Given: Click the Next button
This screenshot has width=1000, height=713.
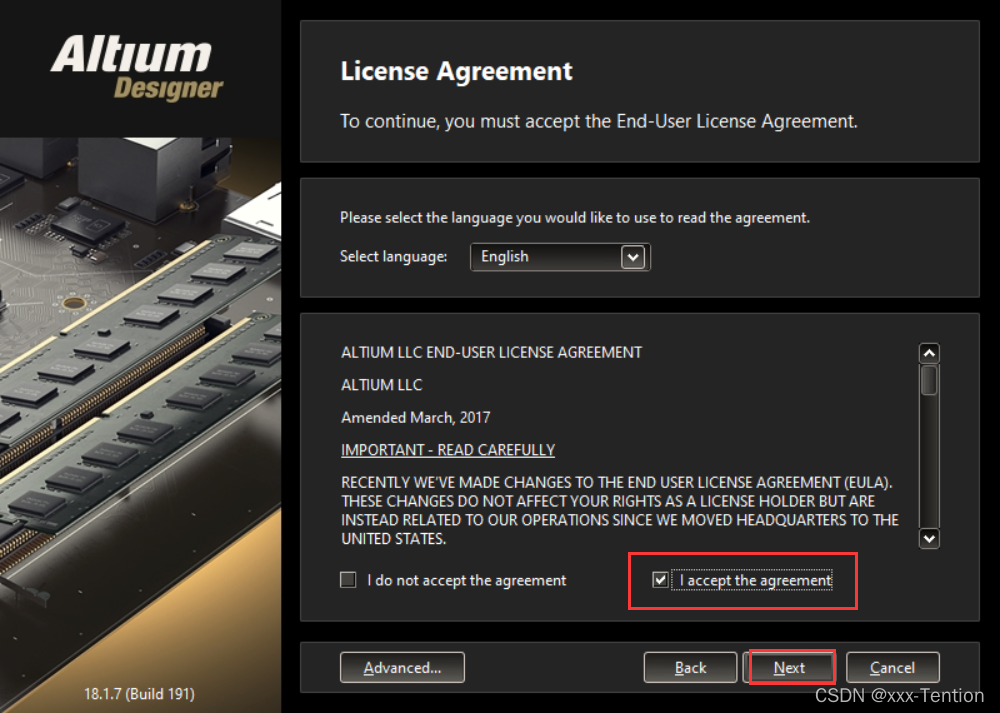Looking at the screenshot, I should (x=790, y=668).
